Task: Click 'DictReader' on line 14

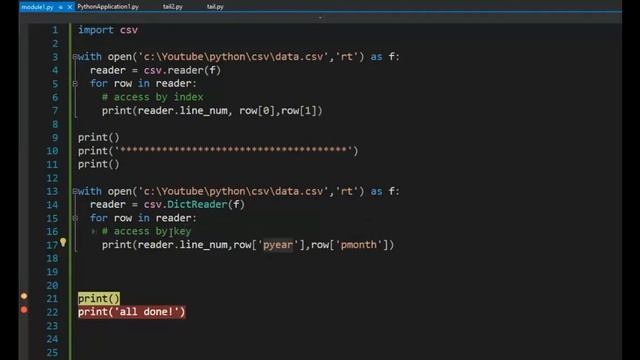Action: (x=197, y=204)
